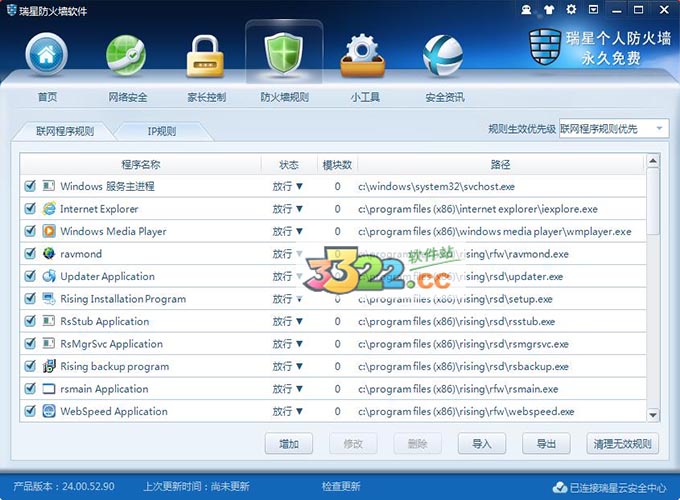Toggle the rsmain Application rule checkbox
This screenshot has width=680, height=500.
tap(30, 389)
